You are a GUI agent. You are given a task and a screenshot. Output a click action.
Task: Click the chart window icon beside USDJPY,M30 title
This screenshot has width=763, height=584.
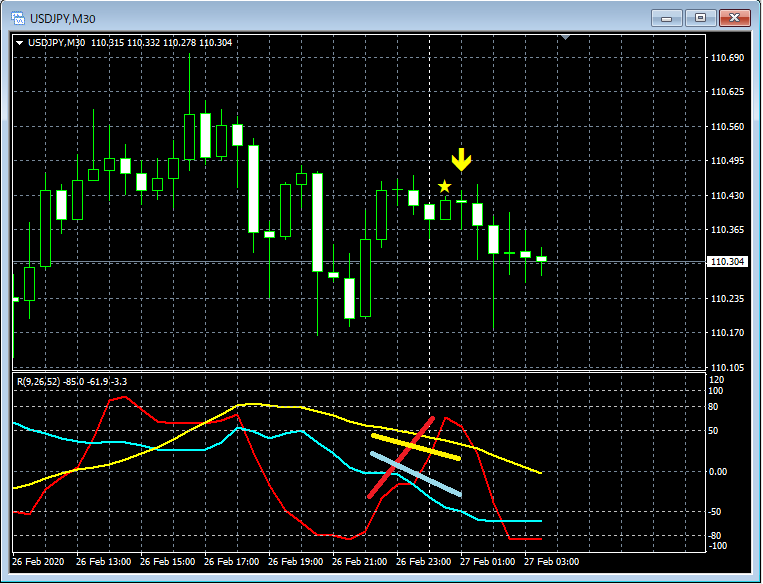(18, 18)
